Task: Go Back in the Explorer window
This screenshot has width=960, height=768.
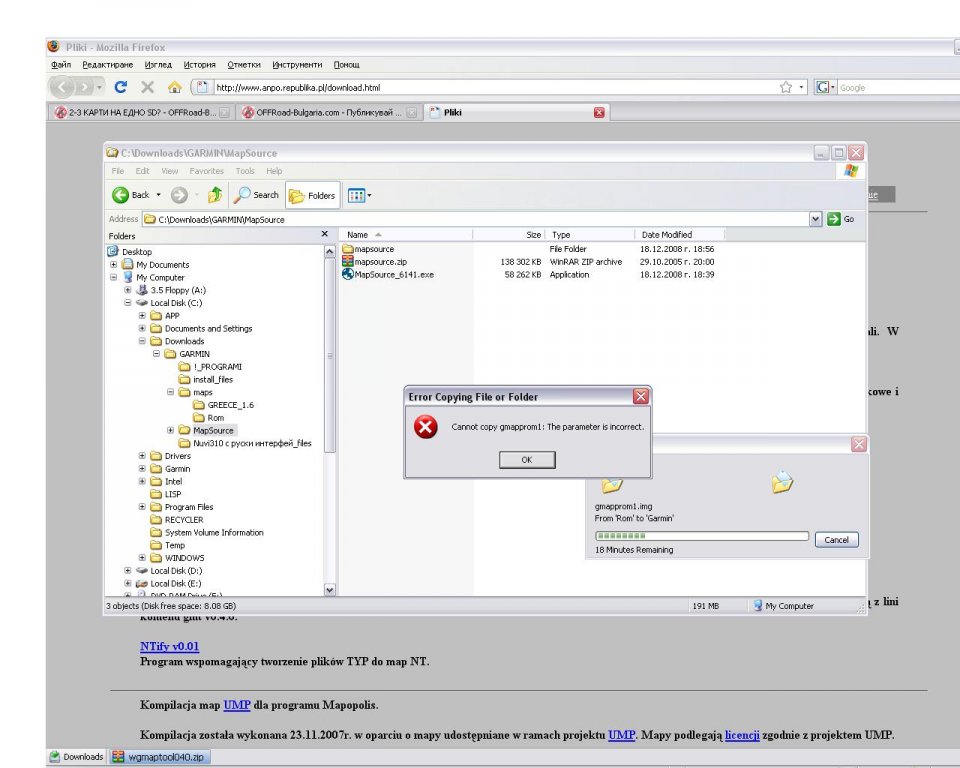Action: coord(130,195)
